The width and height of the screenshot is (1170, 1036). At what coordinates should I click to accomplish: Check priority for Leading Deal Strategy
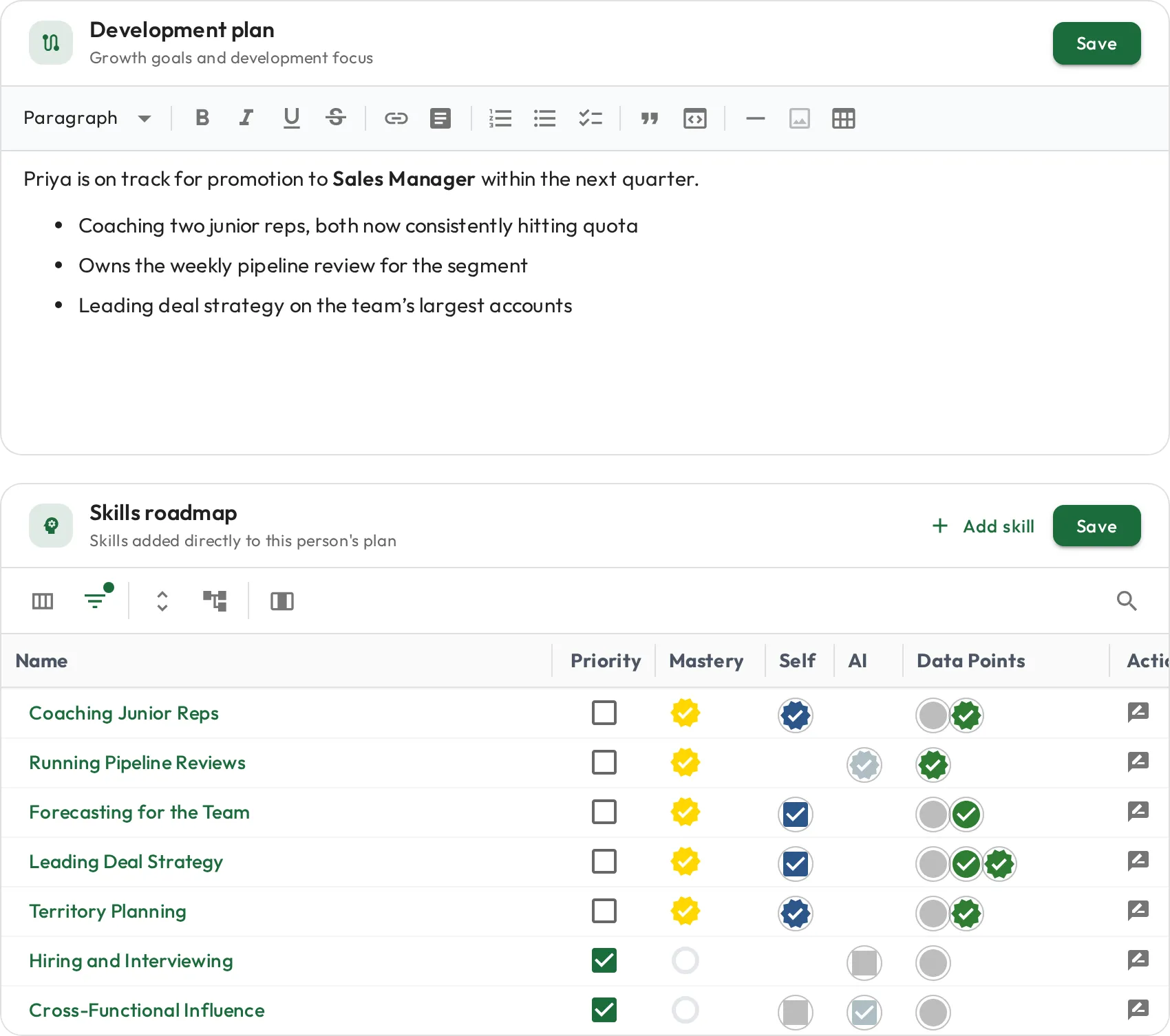pyautogui.click(x=604, y=861)
